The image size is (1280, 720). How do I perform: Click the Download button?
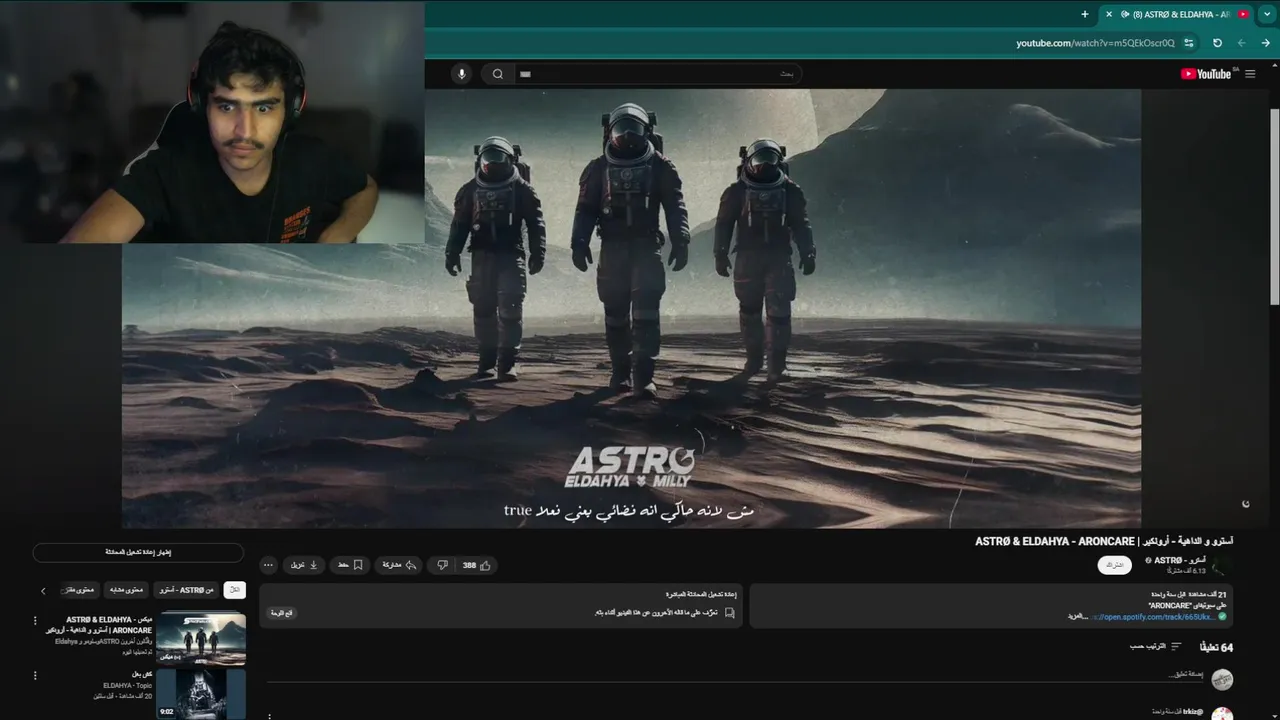(304, 565)
